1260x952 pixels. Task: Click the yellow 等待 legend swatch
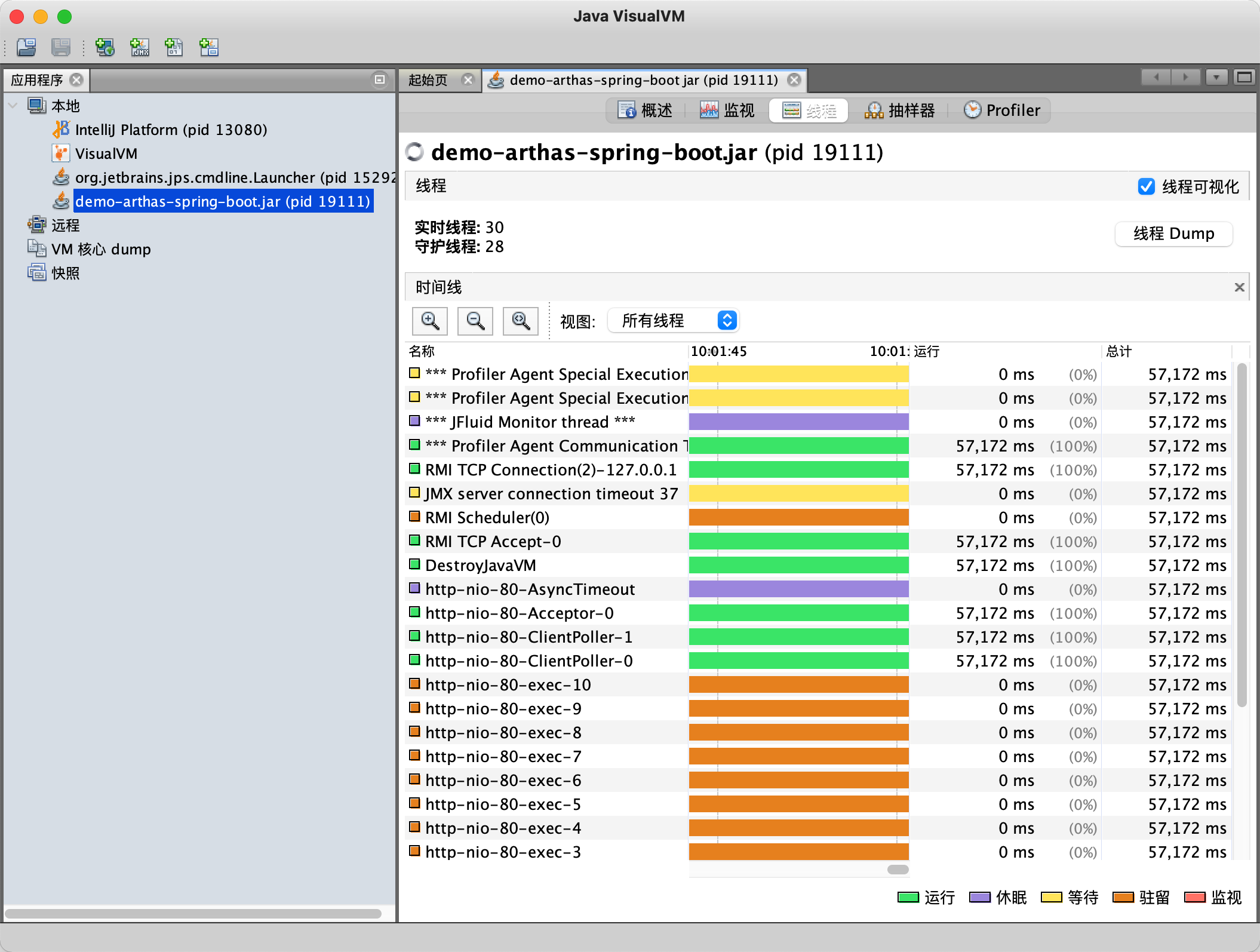[x=1051, y=898]
